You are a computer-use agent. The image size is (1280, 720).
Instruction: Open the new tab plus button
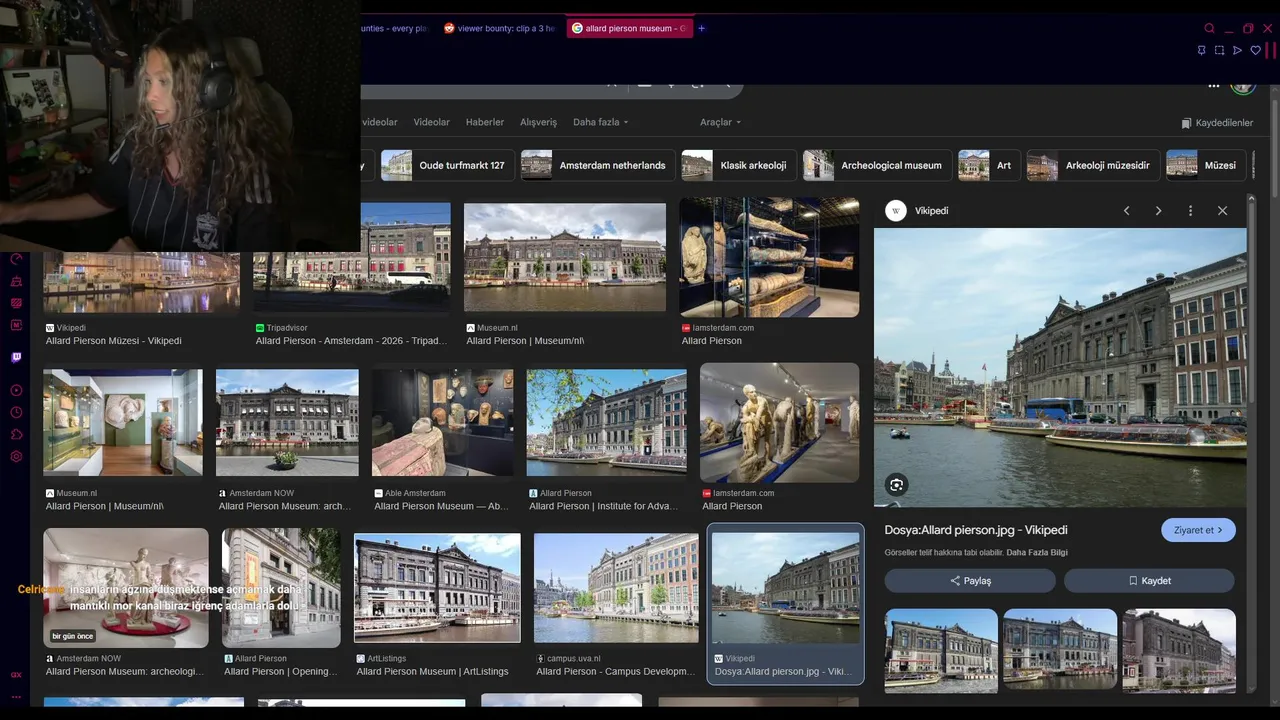(701, 28)
